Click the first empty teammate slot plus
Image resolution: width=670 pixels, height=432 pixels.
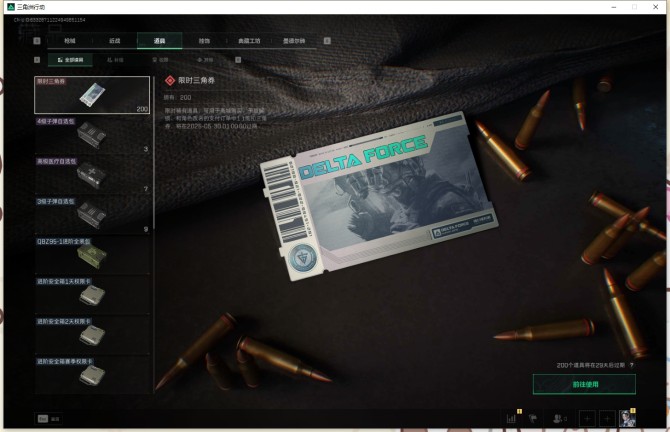click(587, 419)
